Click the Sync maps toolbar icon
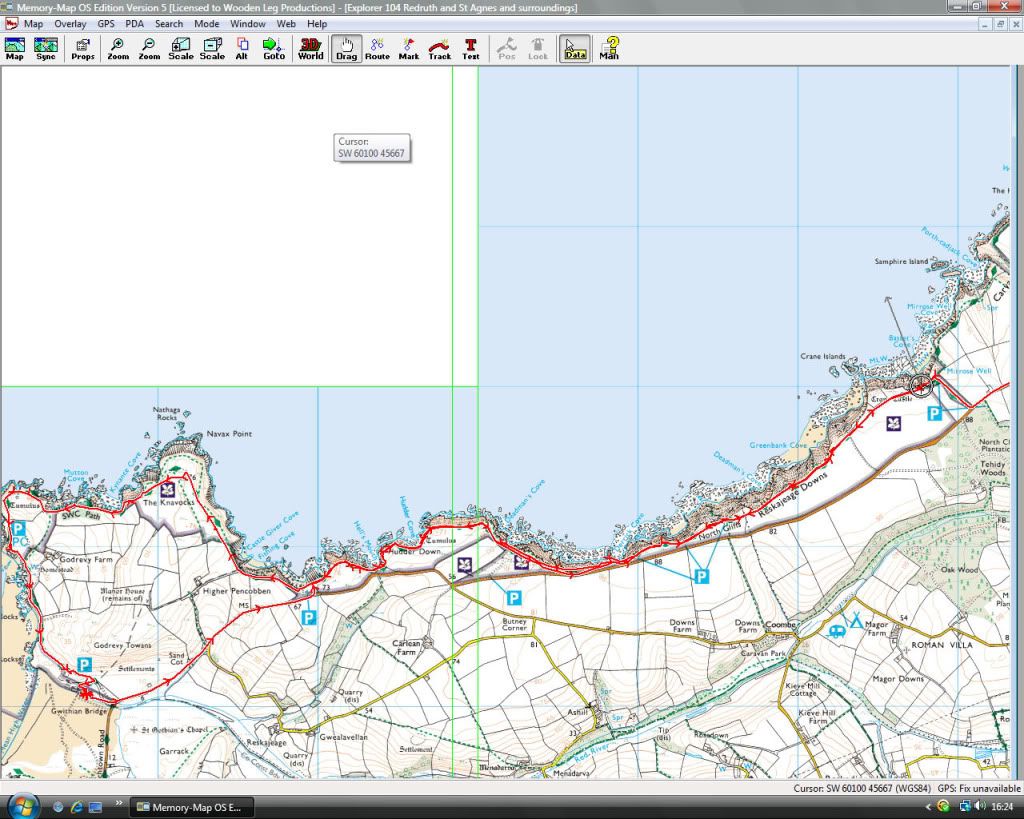 pyautogui.click(x=46, y=49)
